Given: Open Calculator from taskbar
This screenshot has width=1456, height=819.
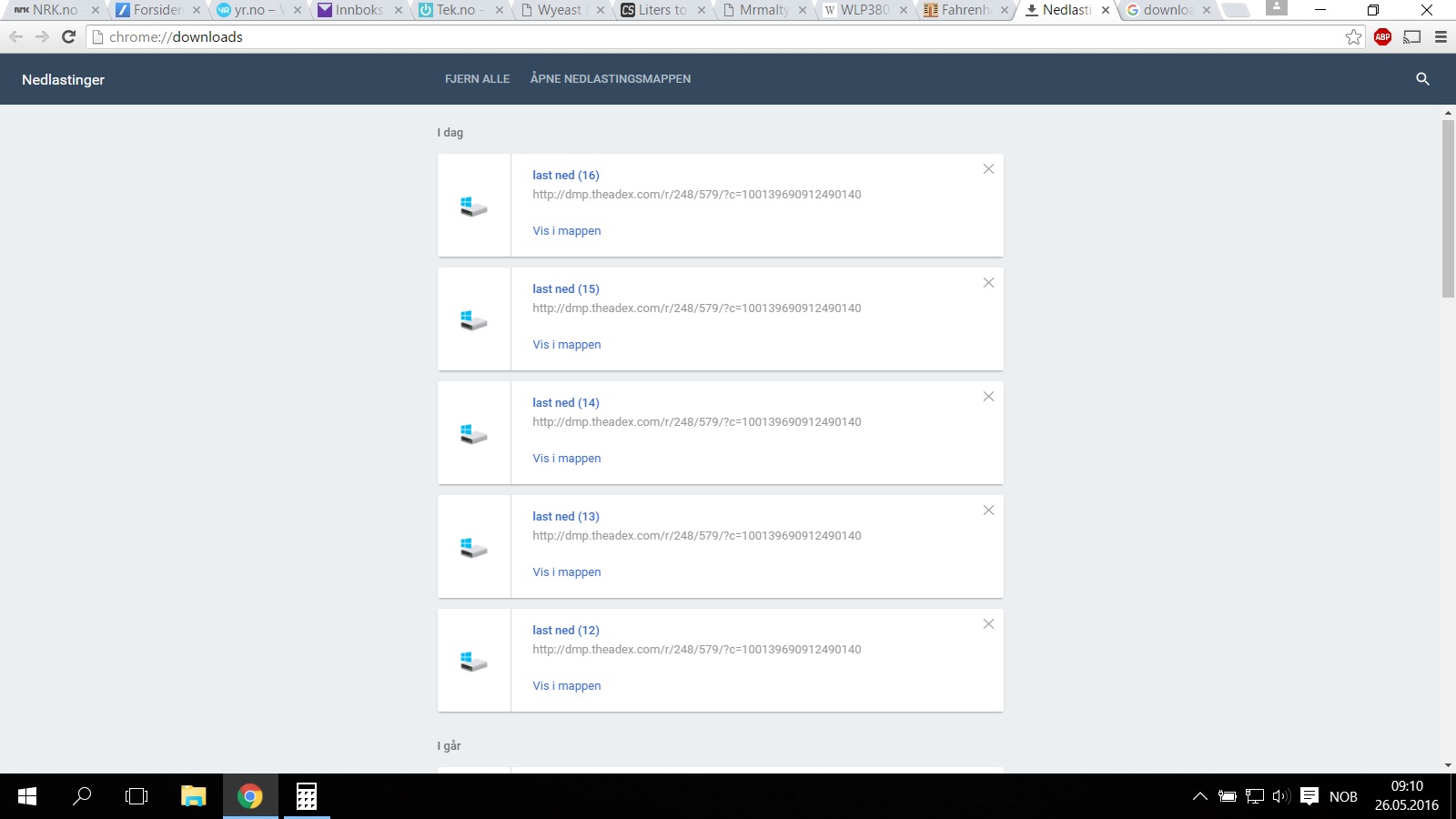Looking at the screenshot, I should click(307, 796).
